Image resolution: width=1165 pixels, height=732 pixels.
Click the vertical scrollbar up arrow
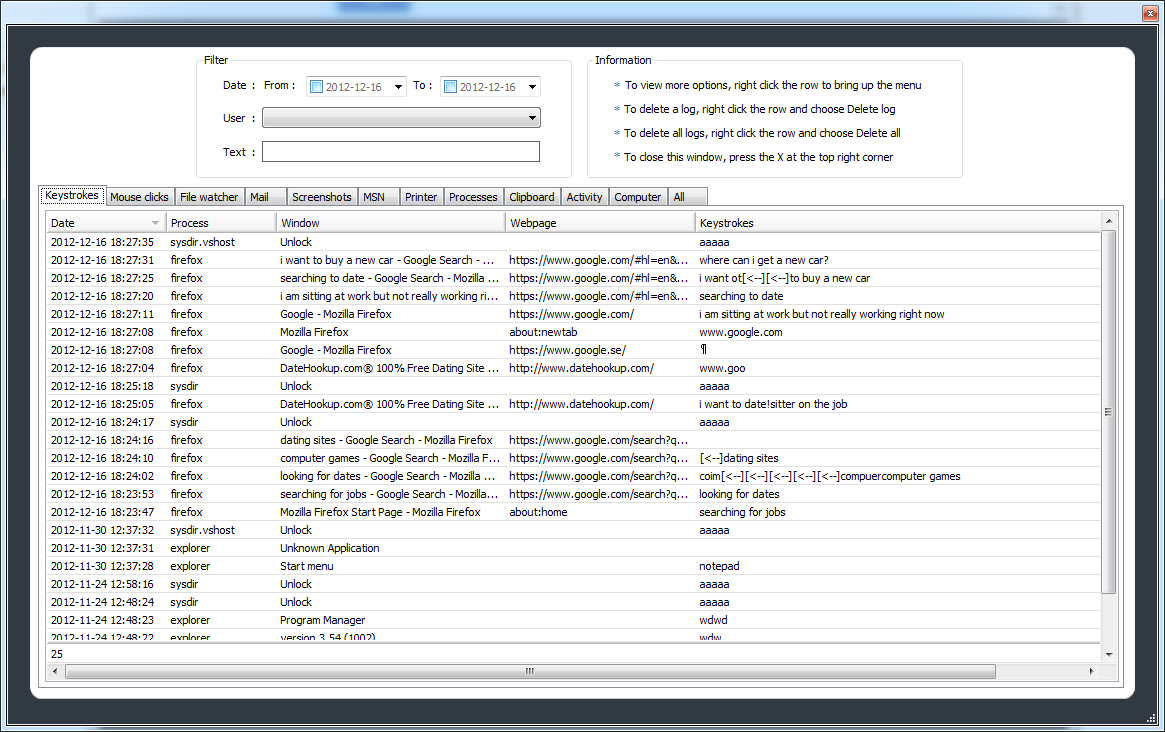pyautogui.click(x=1109, y=221)
